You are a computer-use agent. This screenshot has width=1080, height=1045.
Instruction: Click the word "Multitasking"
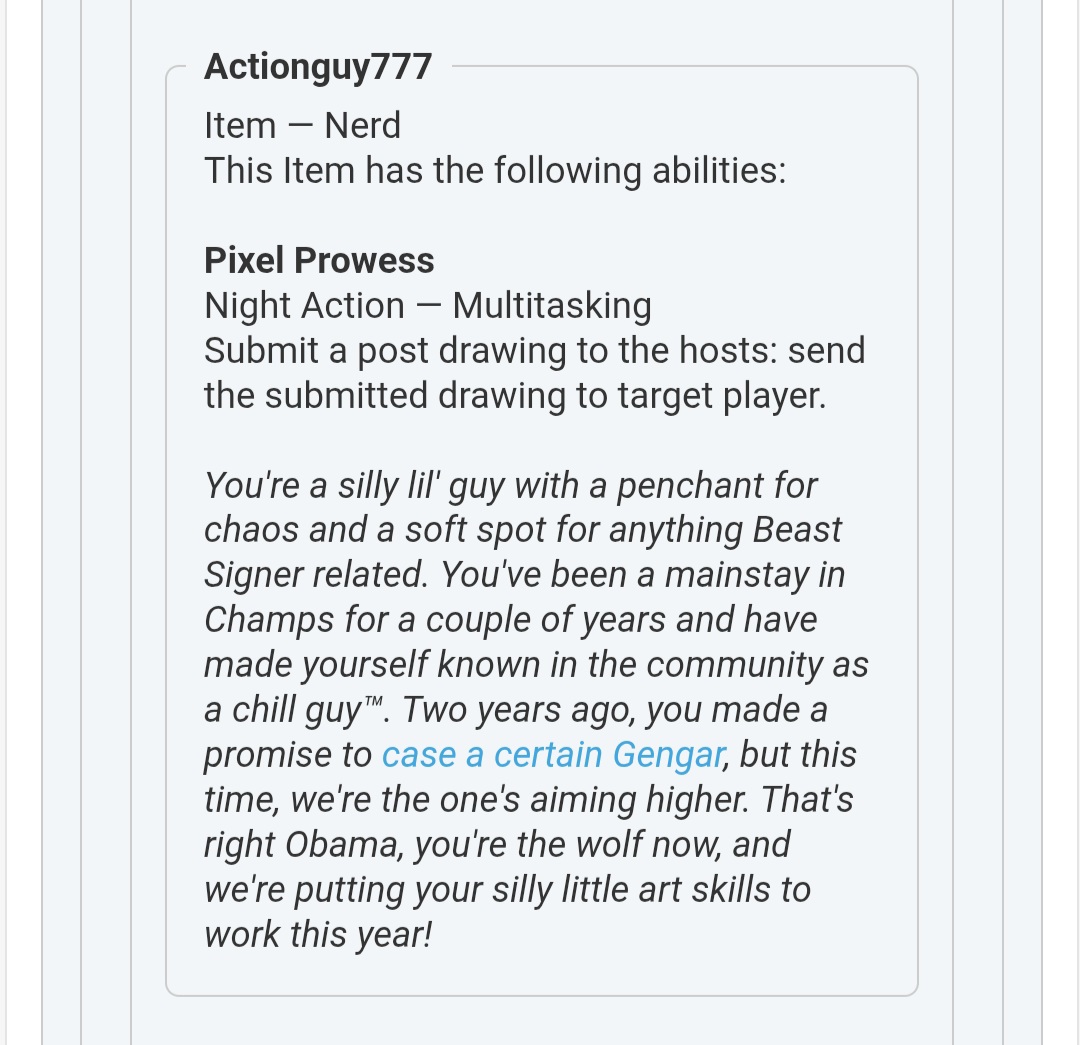pyautogui.click(x=551, y=305)
